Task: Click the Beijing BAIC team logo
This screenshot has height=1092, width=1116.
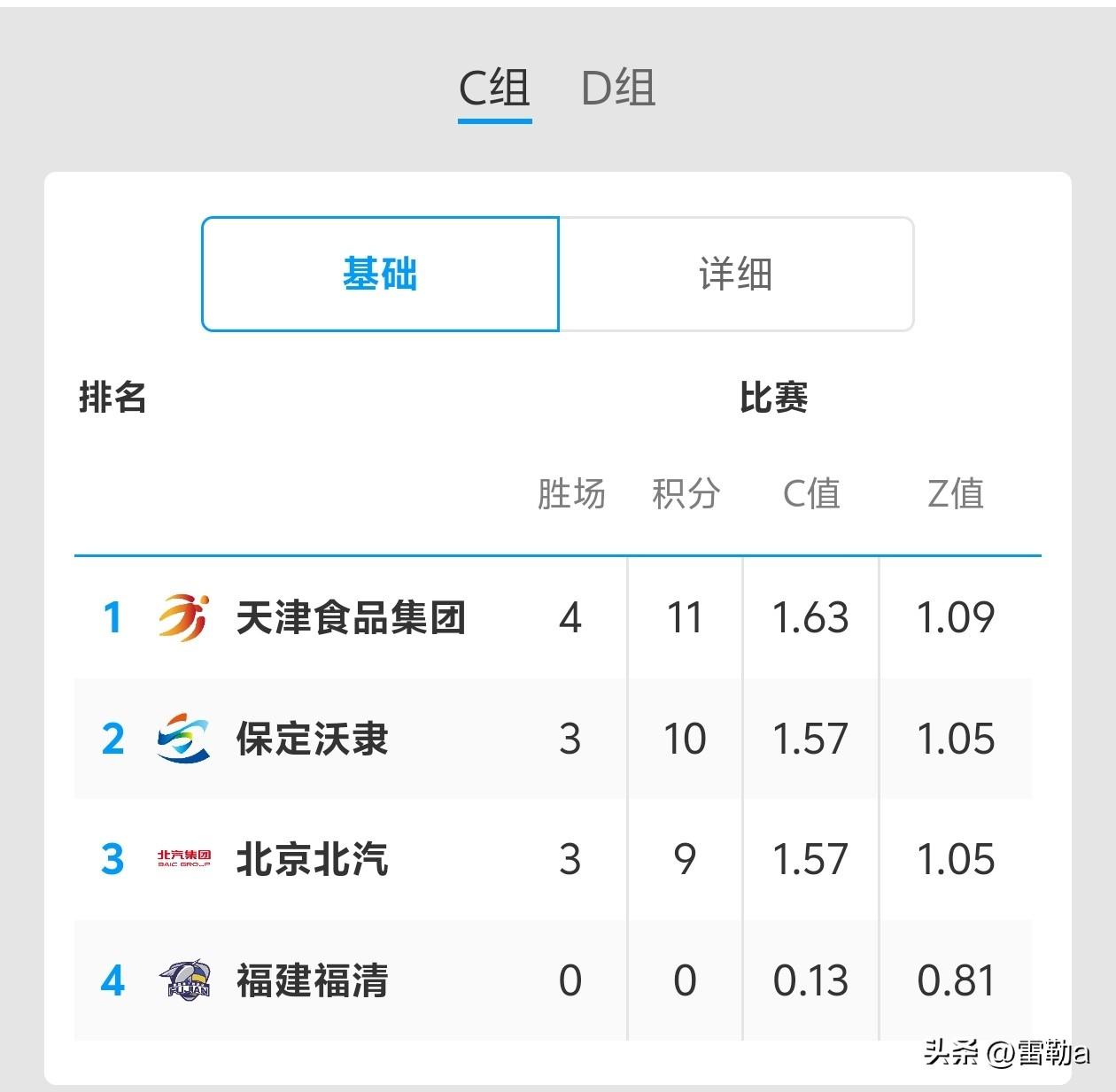Action: coord(184,858)
